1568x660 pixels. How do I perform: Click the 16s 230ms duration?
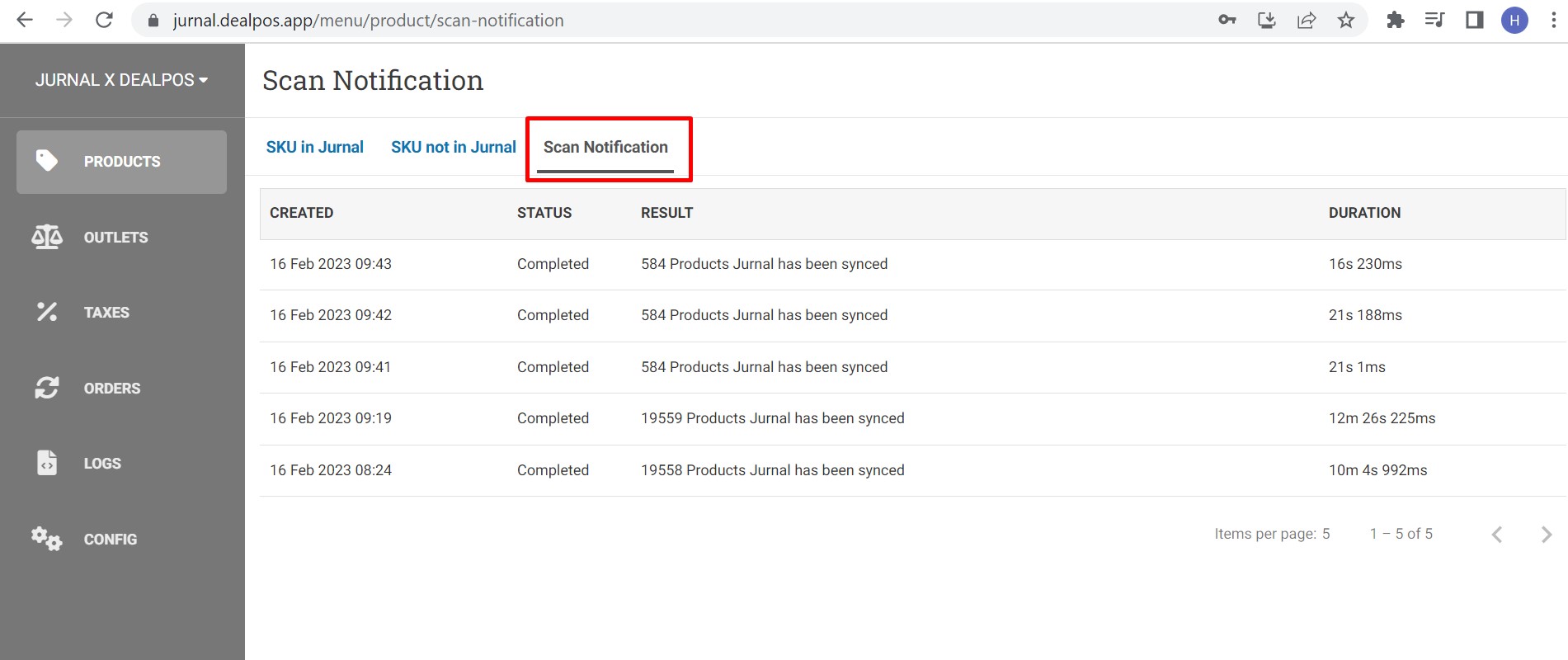(1365, 264)
